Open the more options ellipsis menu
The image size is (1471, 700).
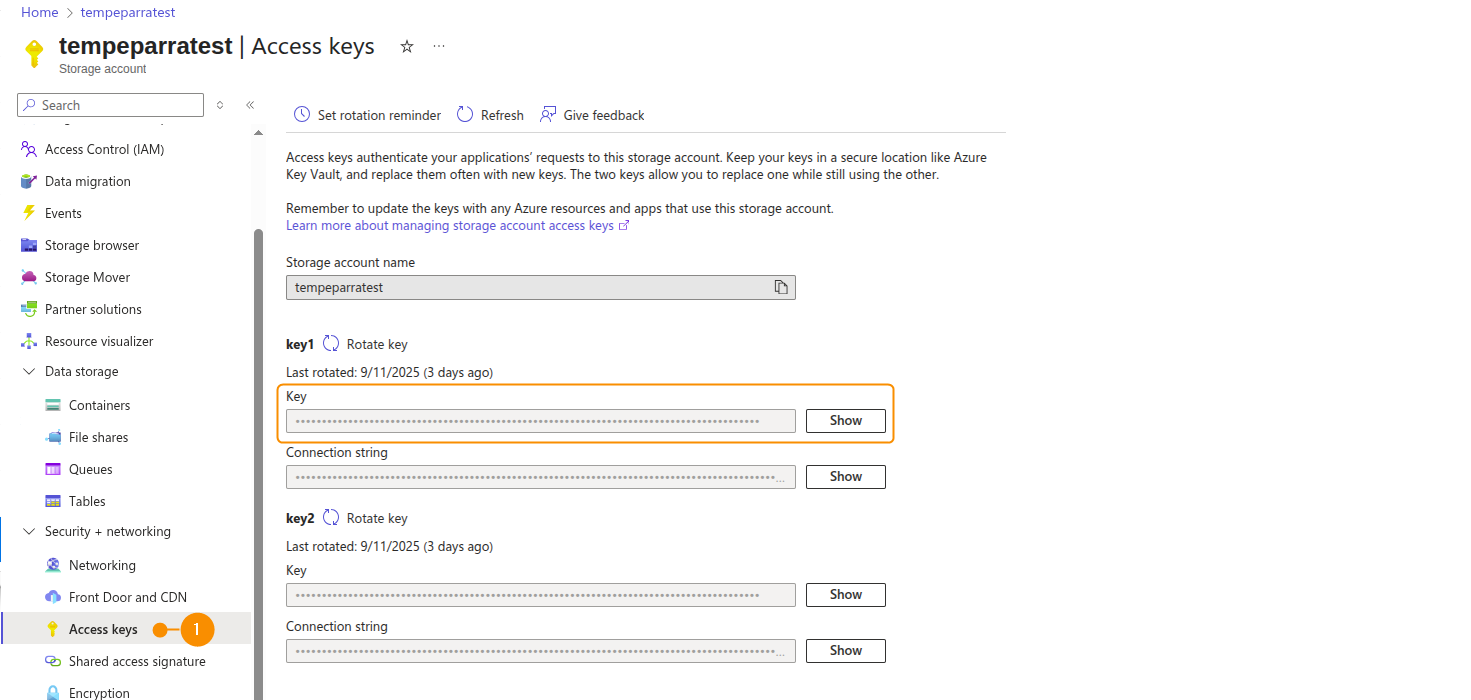click(x=439, y=47)
